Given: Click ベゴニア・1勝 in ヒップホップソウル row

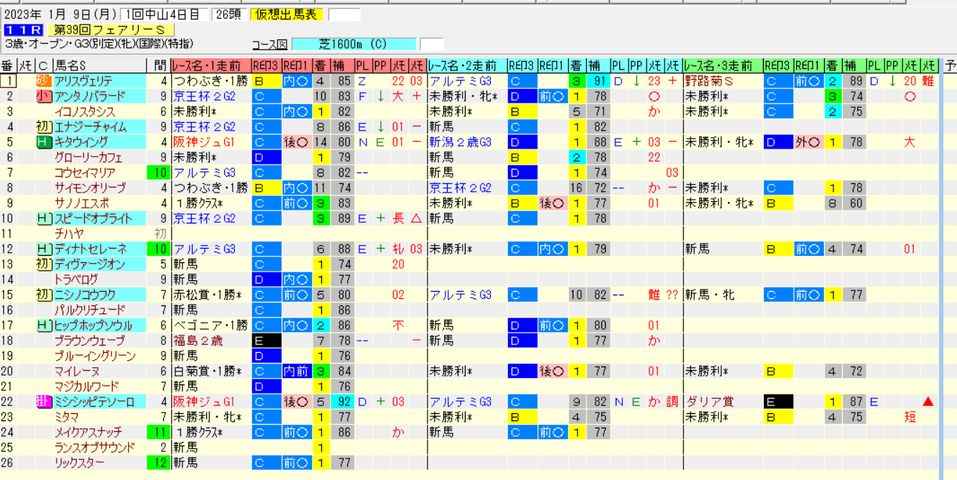Looking at the screenshot, I should [x=210, y=325].
